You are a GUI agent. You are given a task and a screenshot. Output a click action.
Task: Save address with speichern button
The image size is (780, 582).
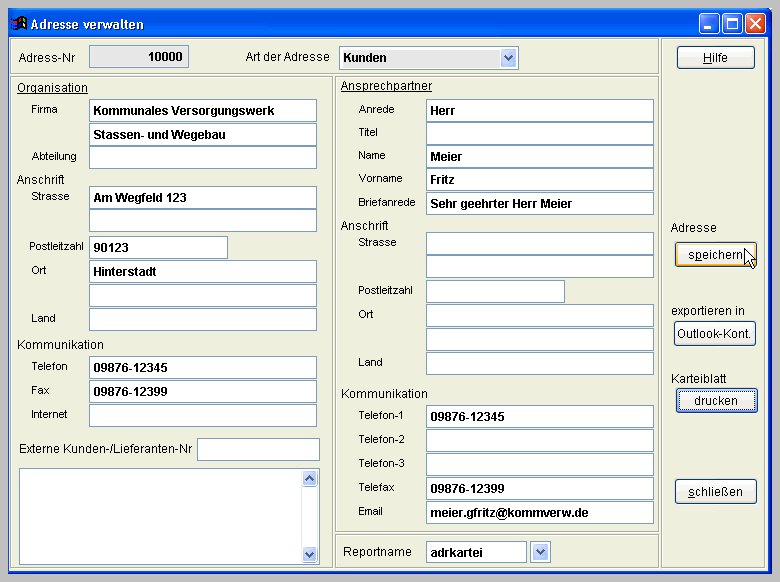pos(715,255)
